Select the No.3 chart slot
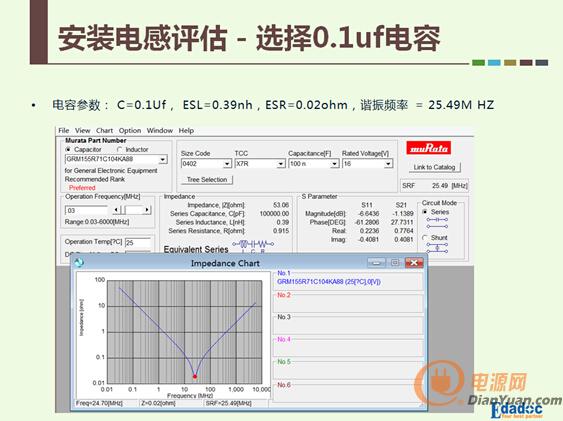The image size is (563, 421). 348,326
